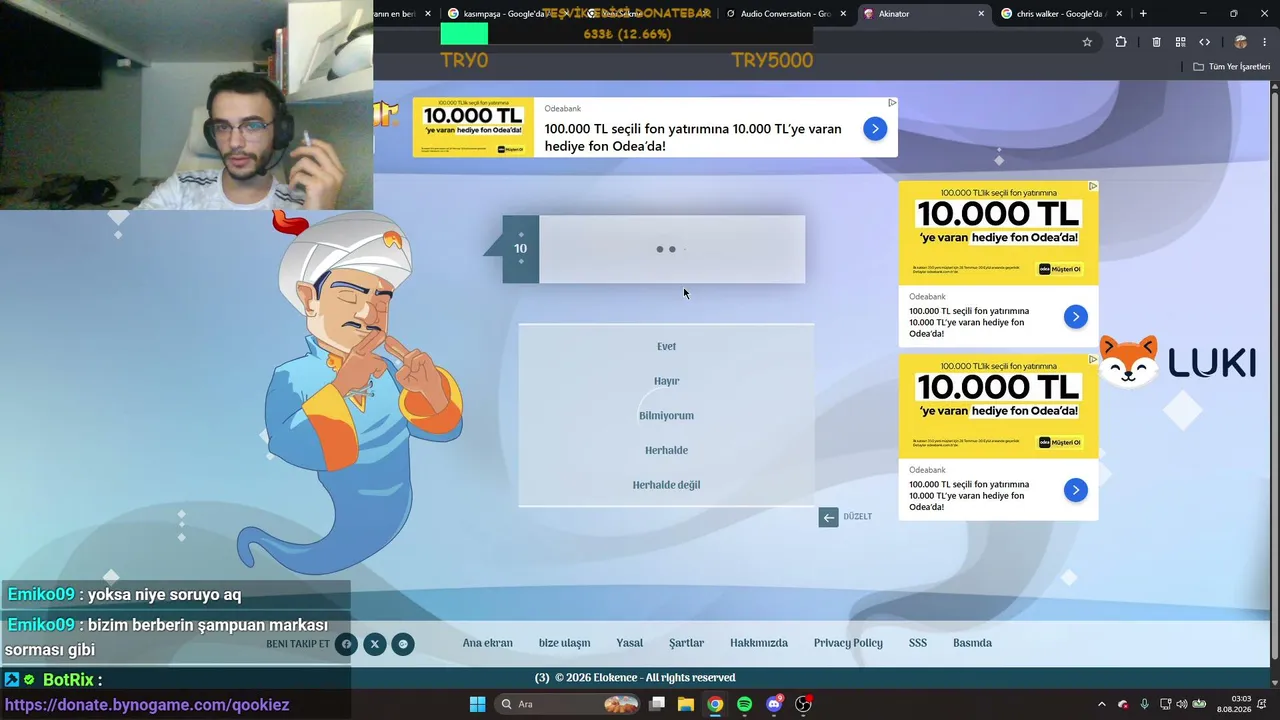The height and width of the screenshot is (720, 1280).
Task: Close the Audio Conversation tab
Action: click(843, 14)
